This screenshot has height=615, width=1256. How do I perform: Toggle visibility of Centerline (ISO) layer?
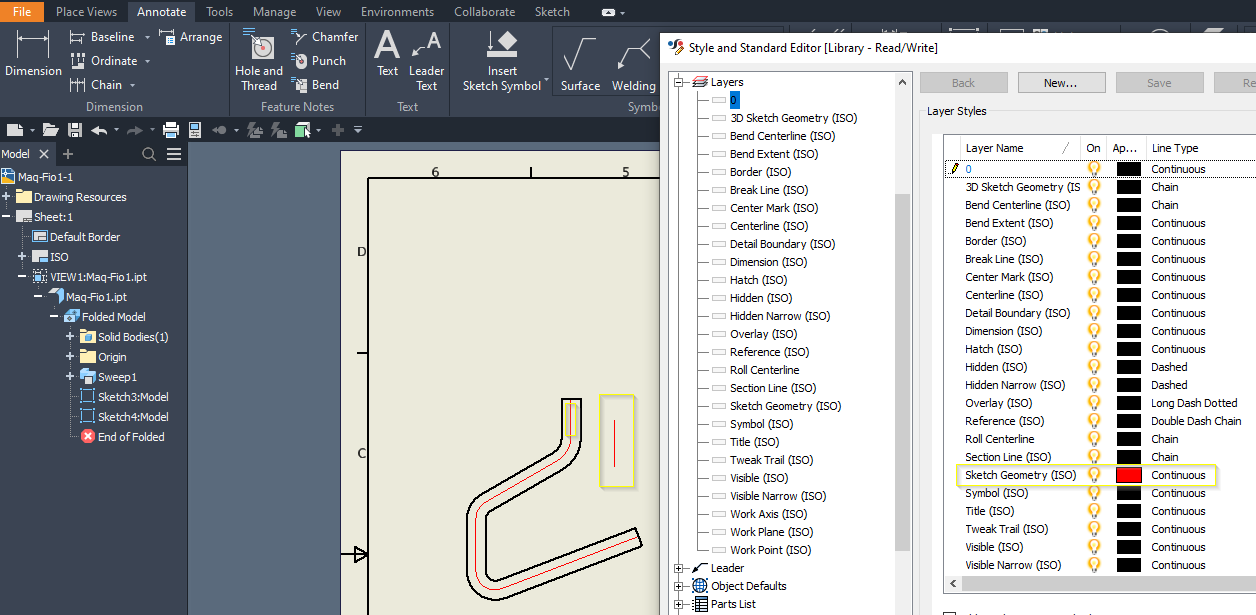coord(1093,295)
